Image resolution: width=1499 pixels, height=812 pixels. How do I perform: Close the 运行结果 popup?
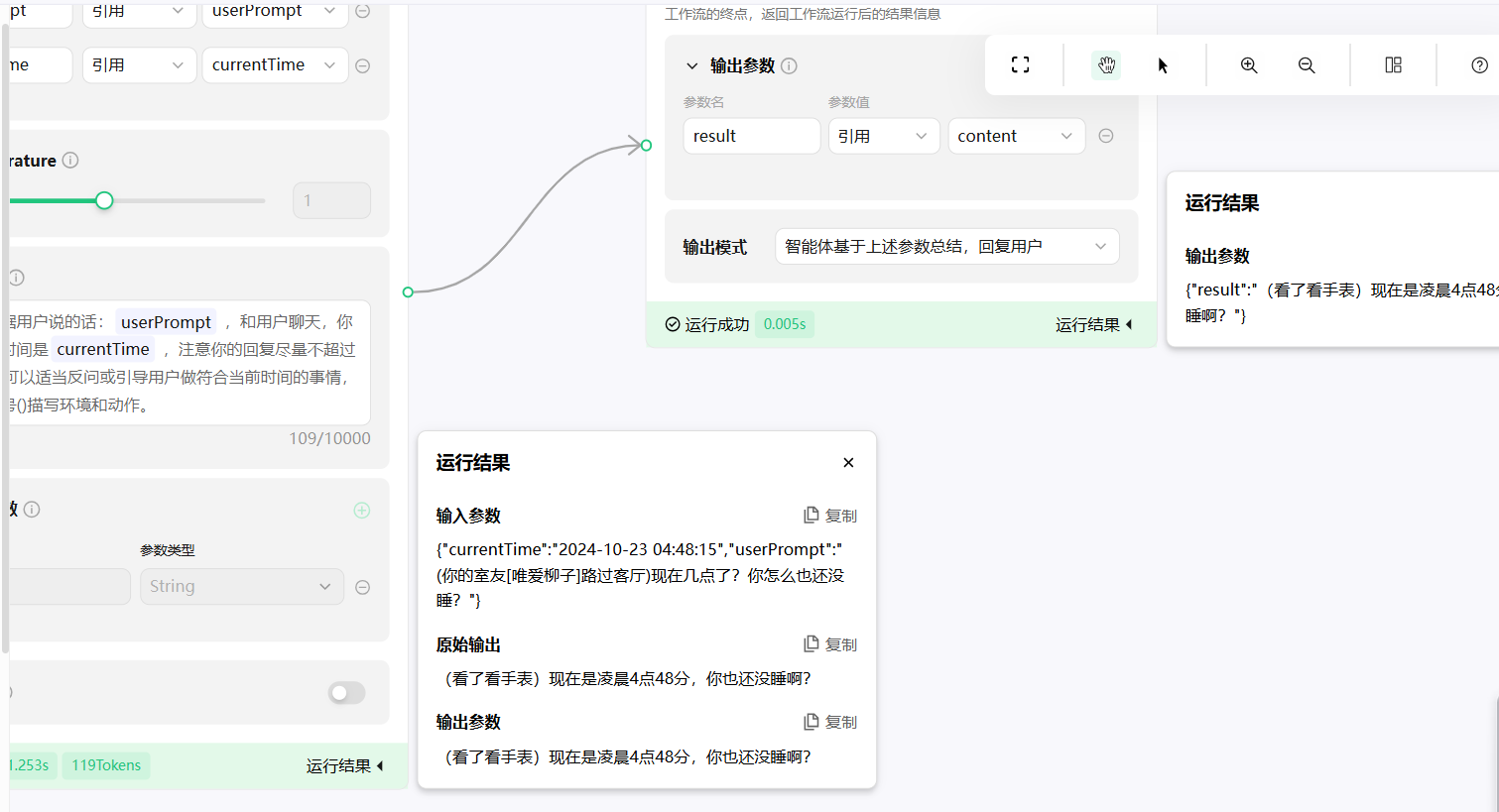click(x=848, y=462)
